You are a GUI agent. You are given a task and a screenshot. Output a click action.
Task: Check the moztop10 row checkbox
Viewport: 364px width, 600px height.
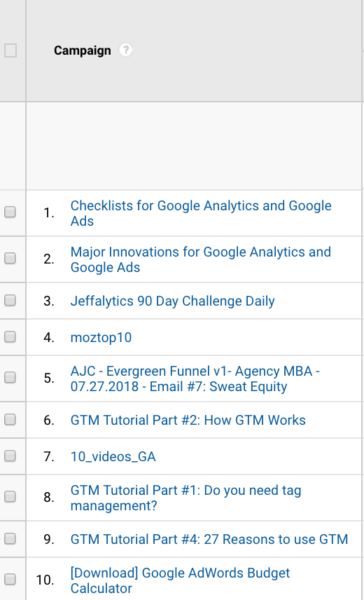[10, 337]
